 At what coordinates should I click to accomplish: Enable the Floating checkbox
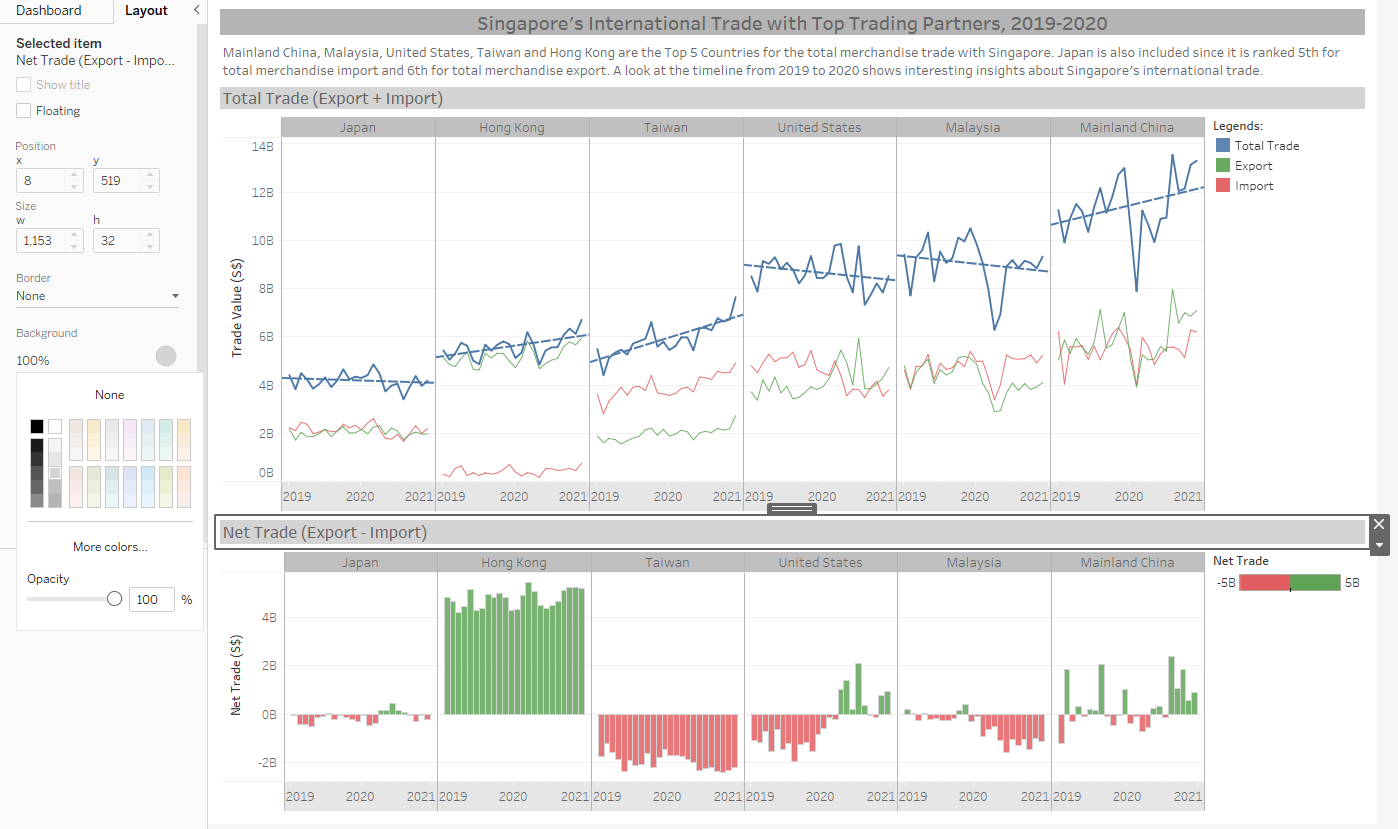pyautogui.click(x=24, y=111)
